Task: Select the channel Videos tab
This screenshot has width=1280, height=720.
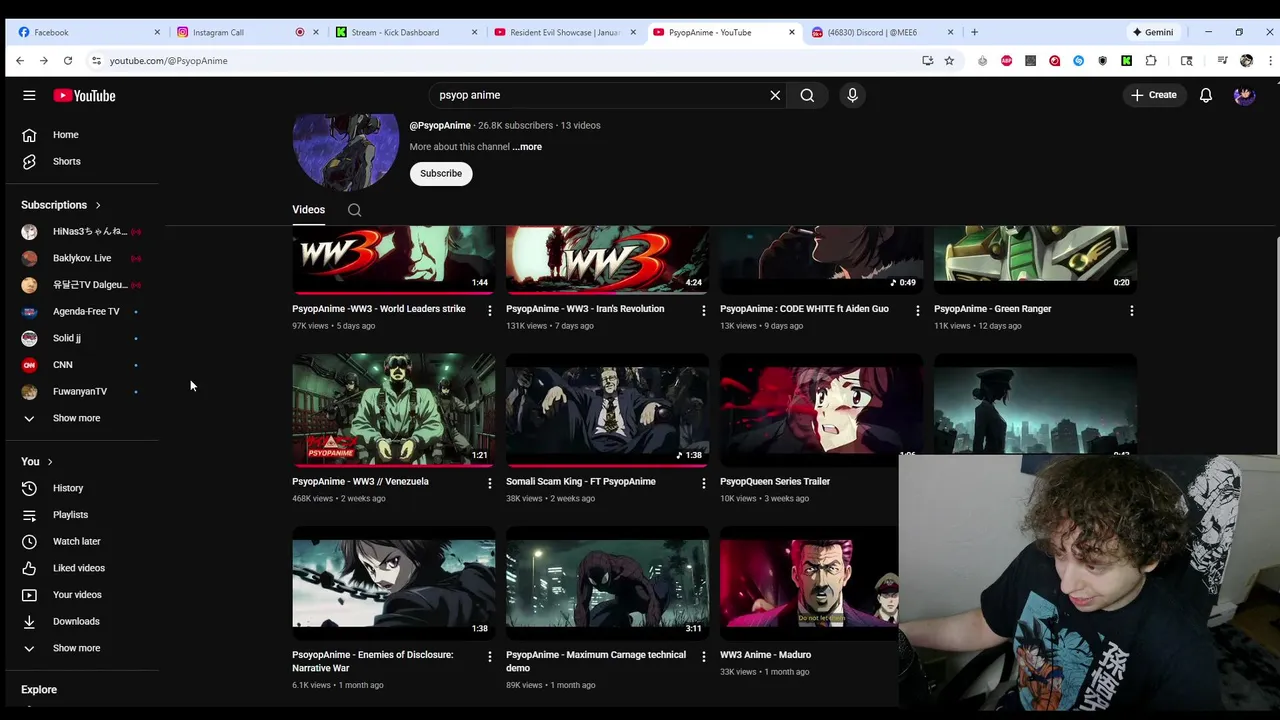Action: pos(308,210)
